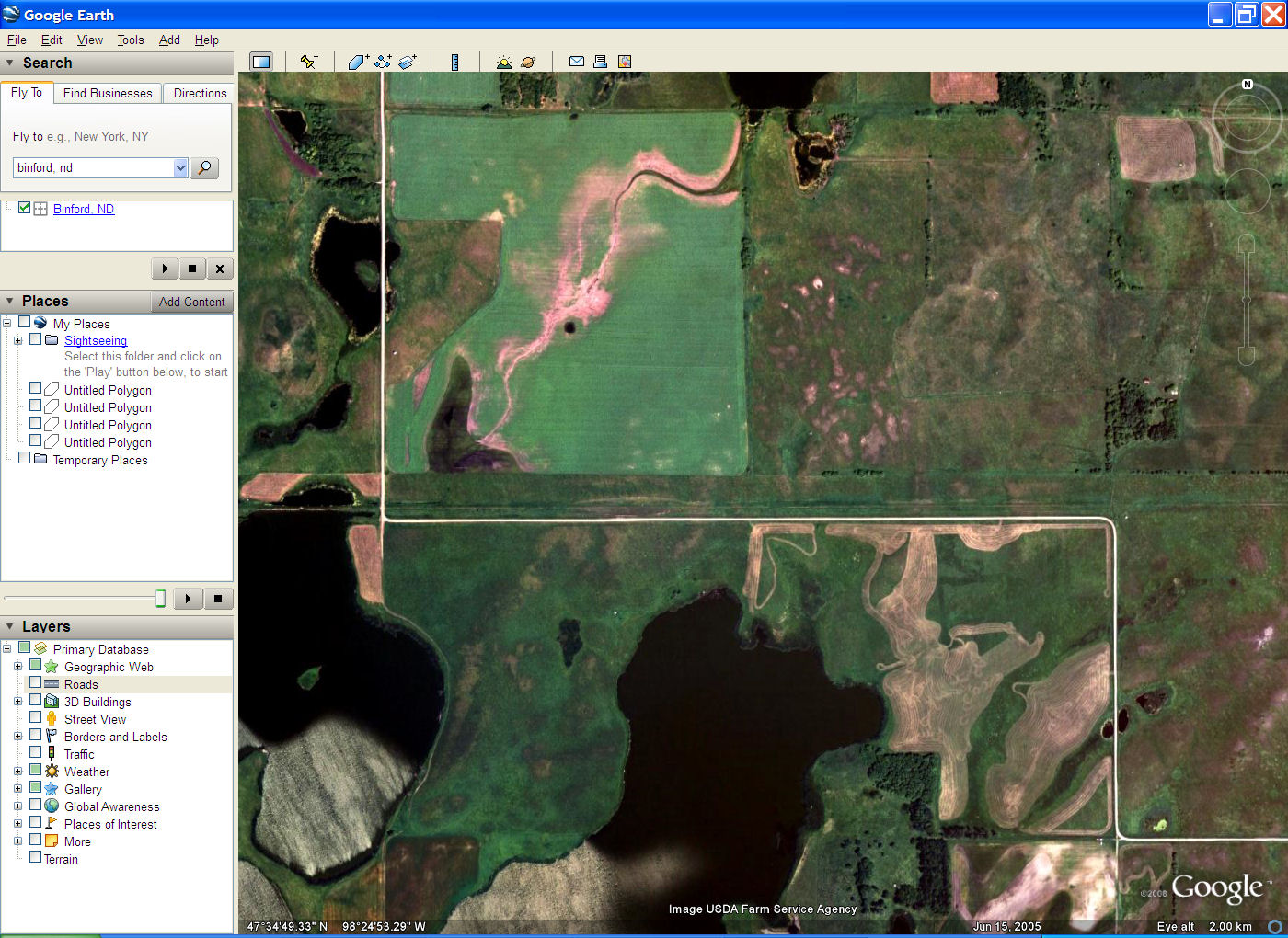This screenshot has width=1288, height=938.
Task: Select the Add Polygon tool
Action: click(359, 62)
